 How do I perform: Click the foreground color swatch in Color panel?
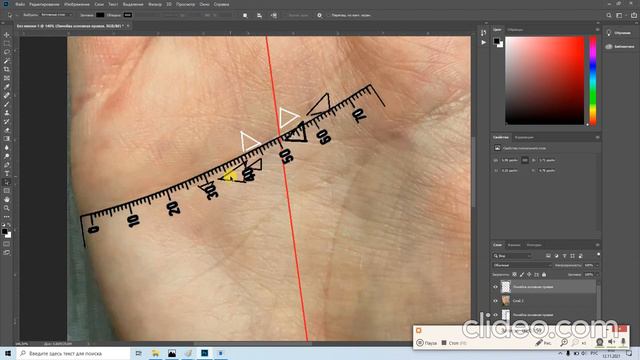496,41
